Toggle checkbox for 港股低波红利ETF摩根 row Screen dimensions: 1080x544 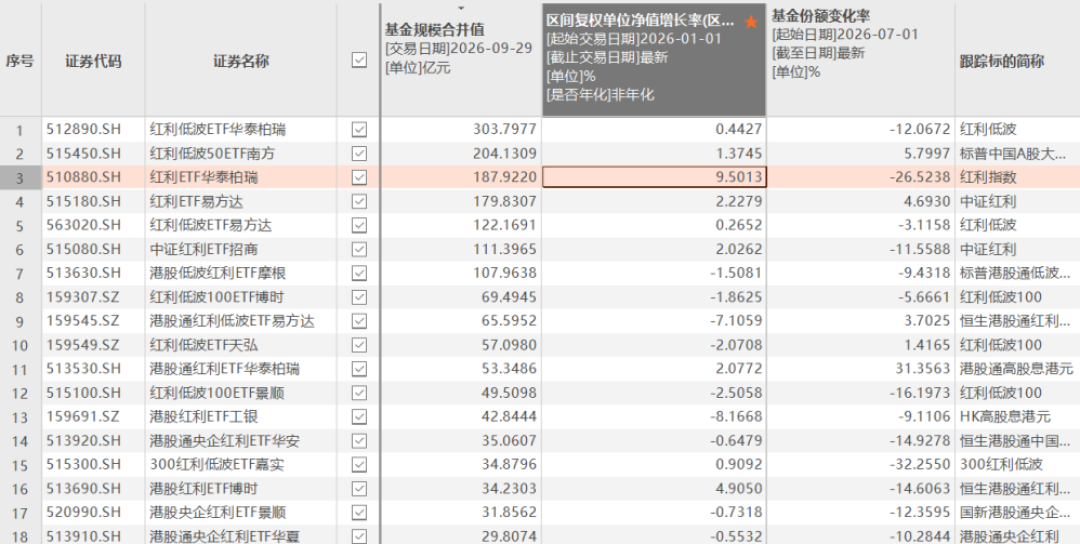tap(359, 273)
